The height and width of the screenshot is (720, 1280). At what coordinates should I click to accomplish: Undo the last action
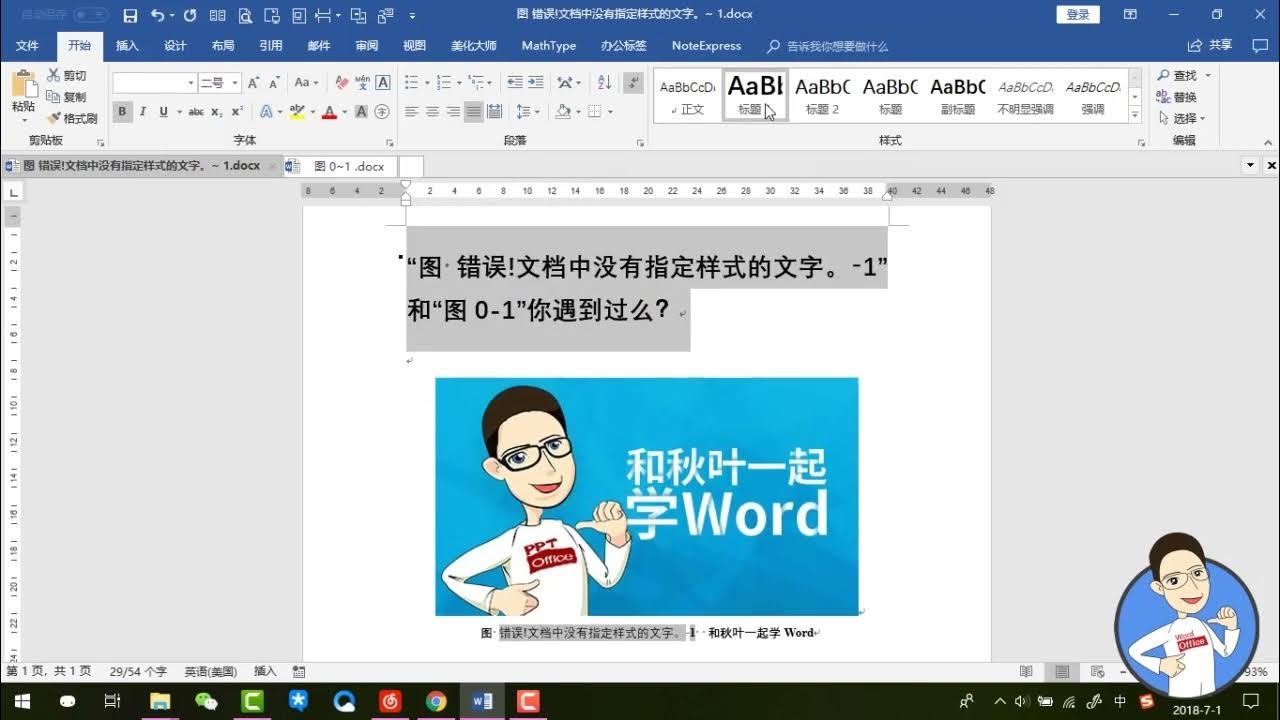[x=157, y=15]
